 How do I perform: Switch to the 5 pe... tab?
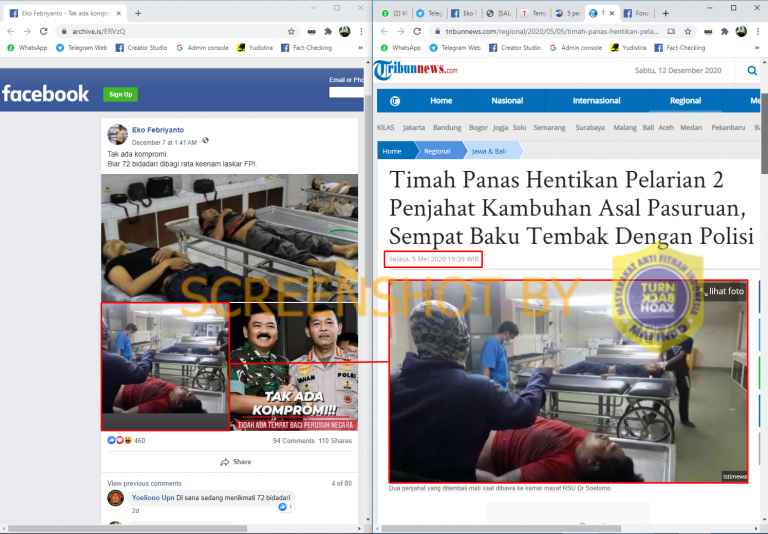coord(567,13)
